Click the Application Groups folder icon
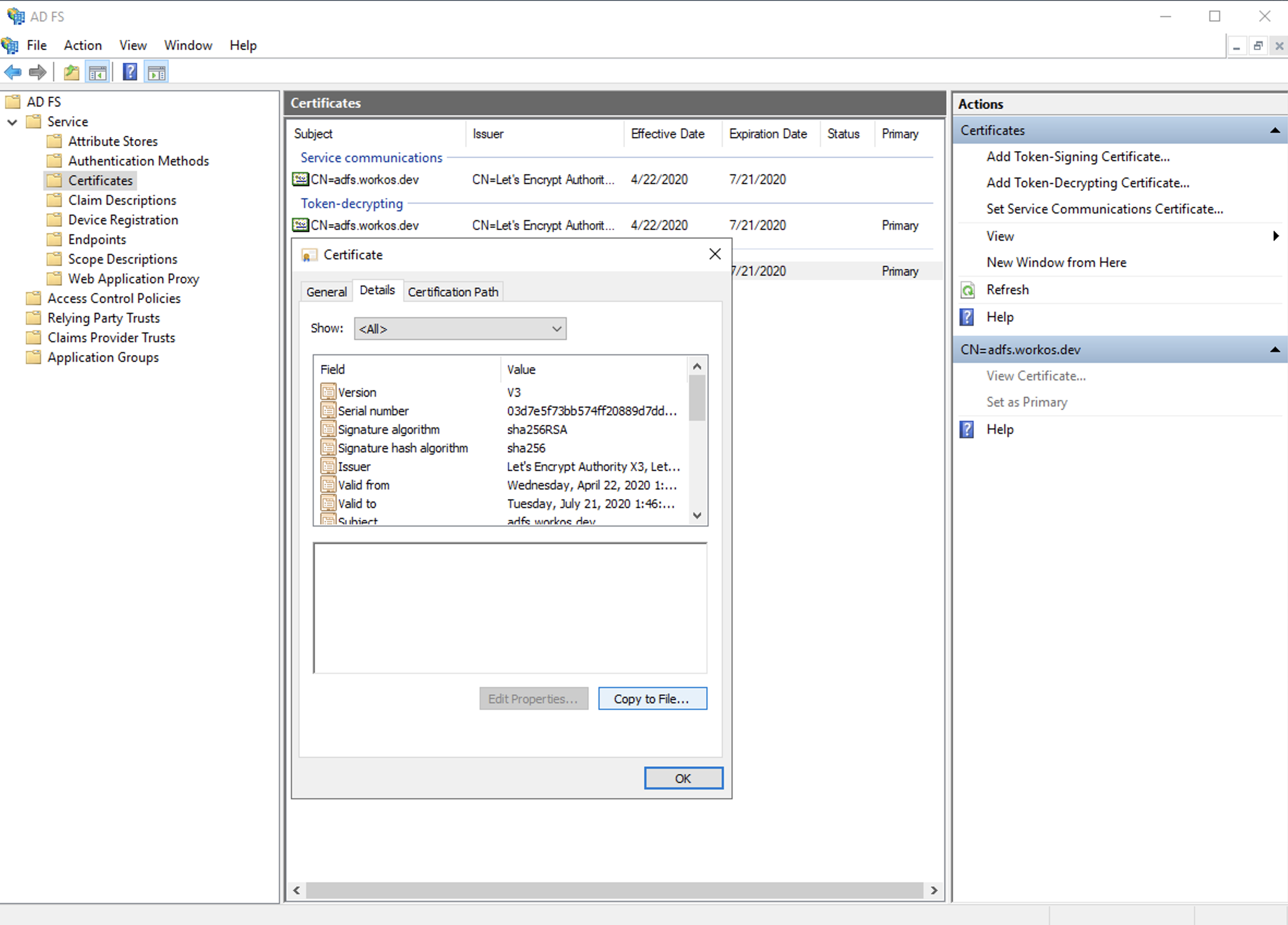Screen dimensions: 1288x925 [x=33, y=357]
